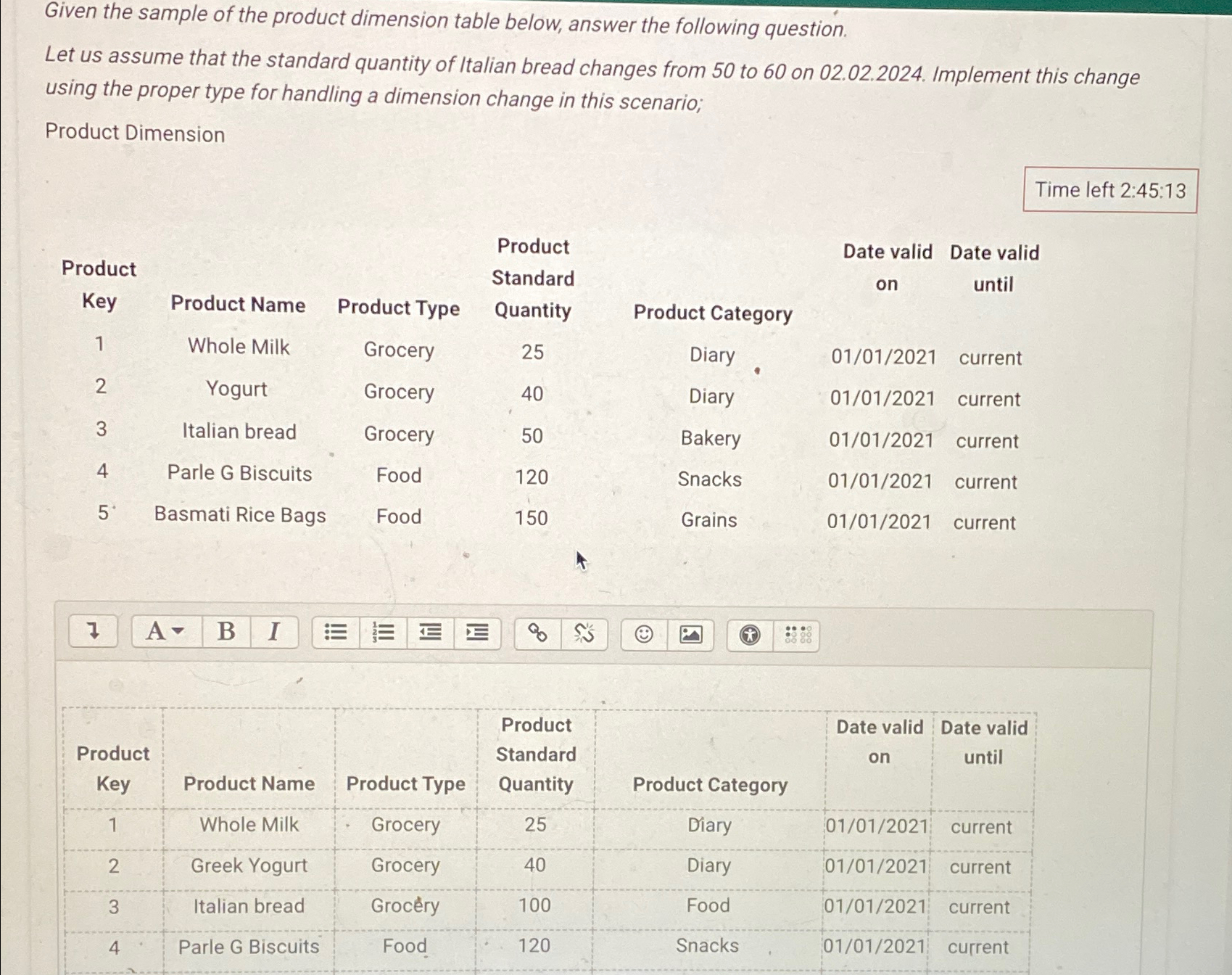
Task: Select the Increase indent icon
Action: pyautogui.click(x=476, y=633)
